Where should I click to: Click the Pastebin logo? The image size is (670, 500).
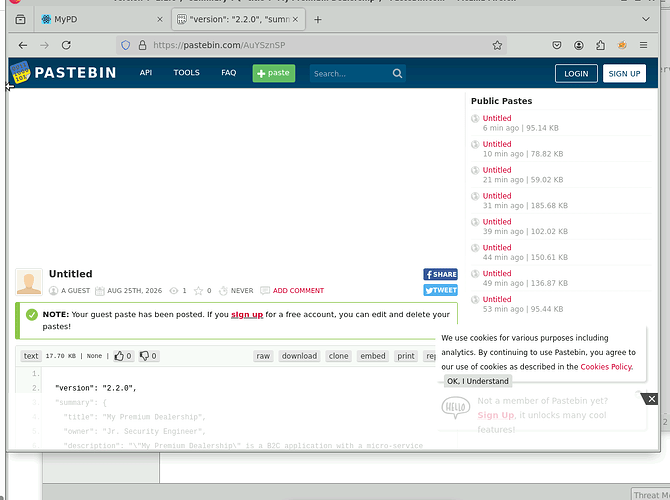point(63,73)
